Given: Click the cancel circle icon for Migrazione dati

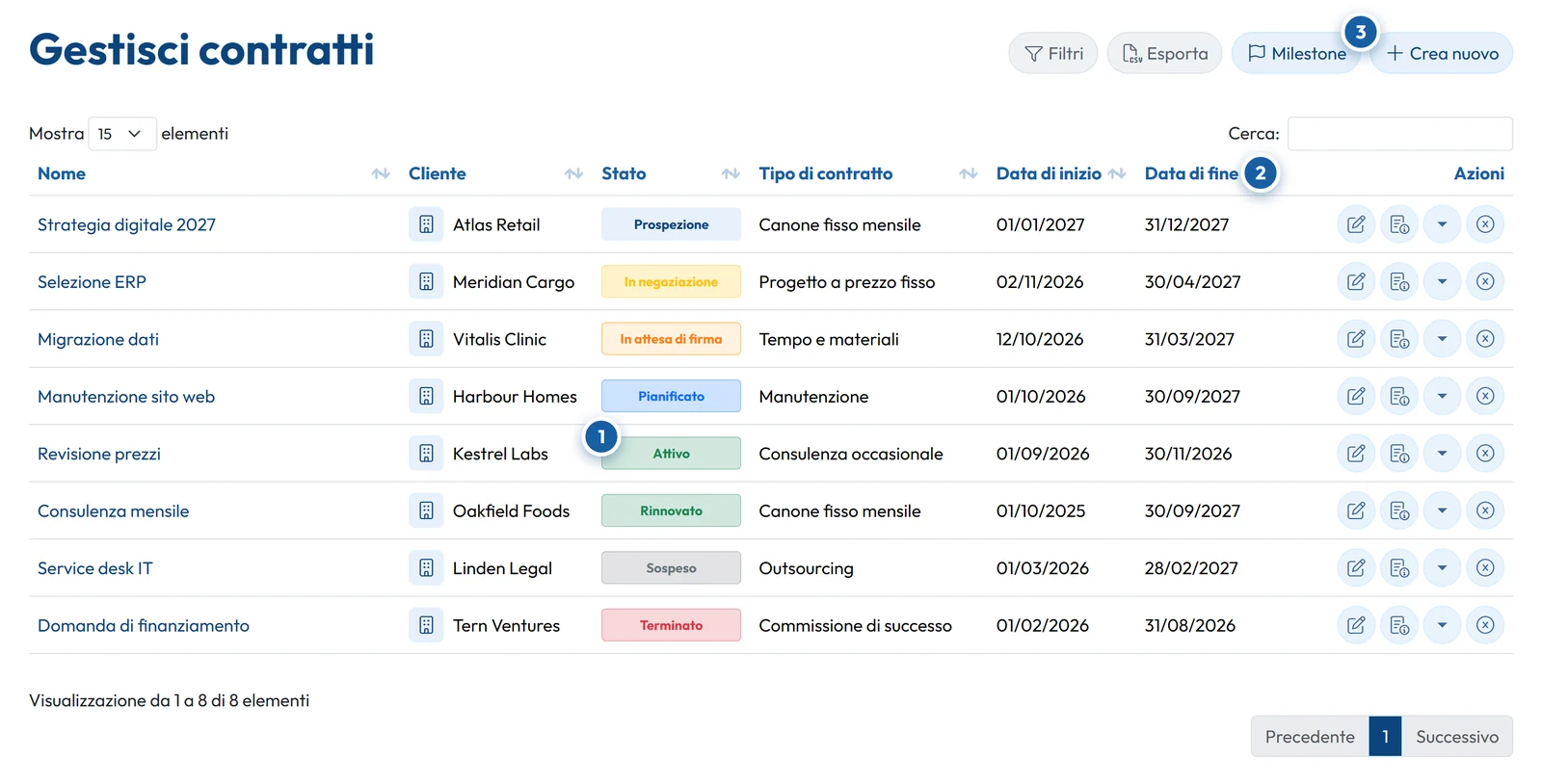Looking at the screenshot, I should [x=1485, y=339].
